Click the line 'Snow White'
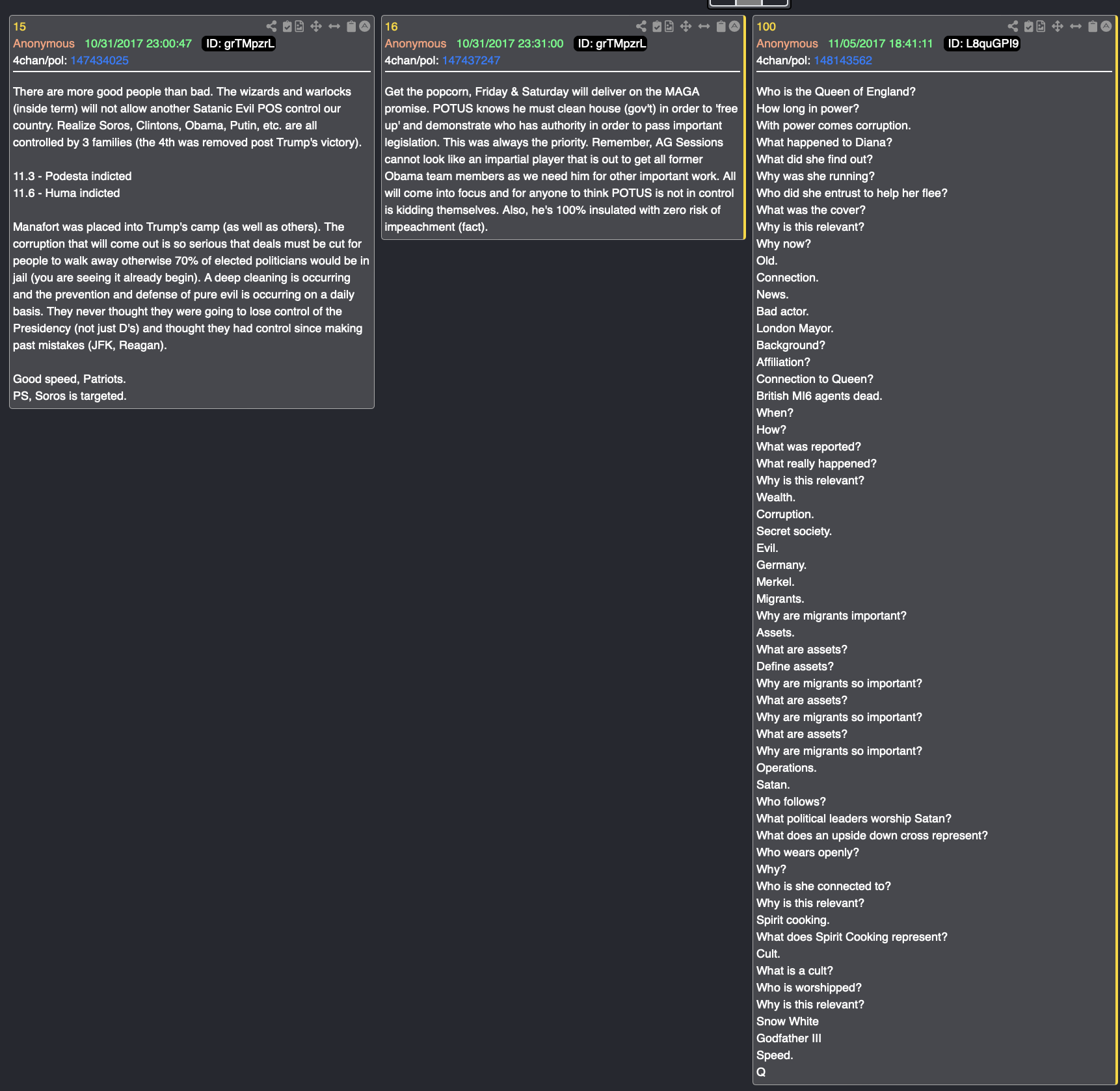 point(788,1021)
